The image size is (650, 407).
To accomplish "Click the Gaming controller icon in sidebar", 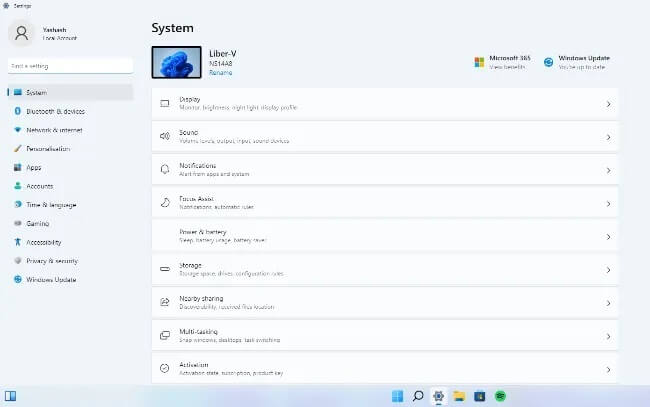I will 17,223.
